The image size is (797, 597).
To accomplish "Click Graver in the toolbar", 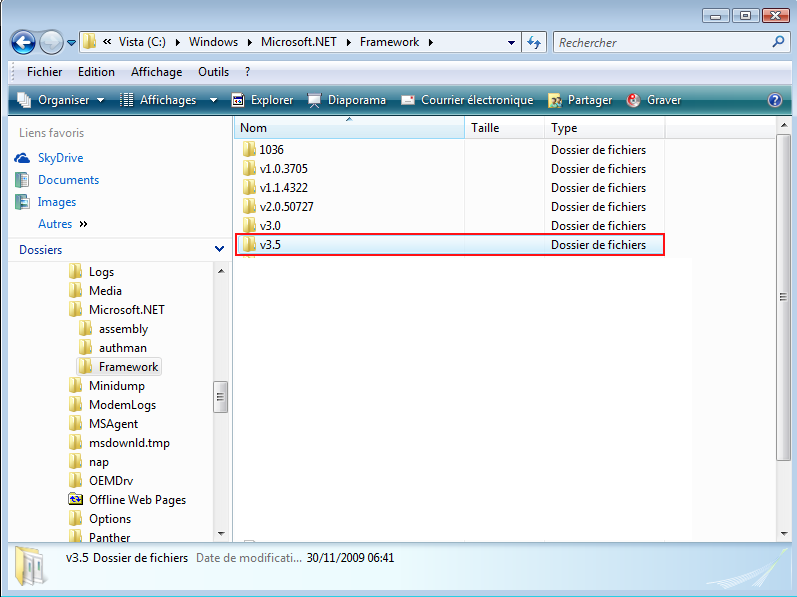I will click(654, 100).
